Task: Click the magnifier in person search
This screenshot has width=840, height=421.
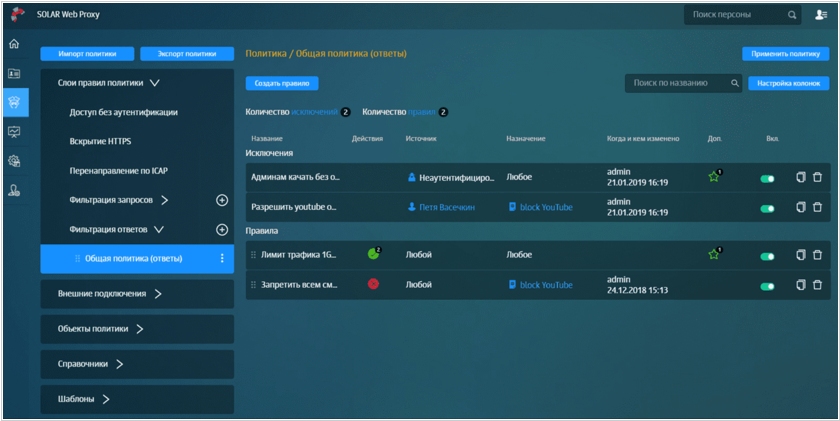Action: 792,15
